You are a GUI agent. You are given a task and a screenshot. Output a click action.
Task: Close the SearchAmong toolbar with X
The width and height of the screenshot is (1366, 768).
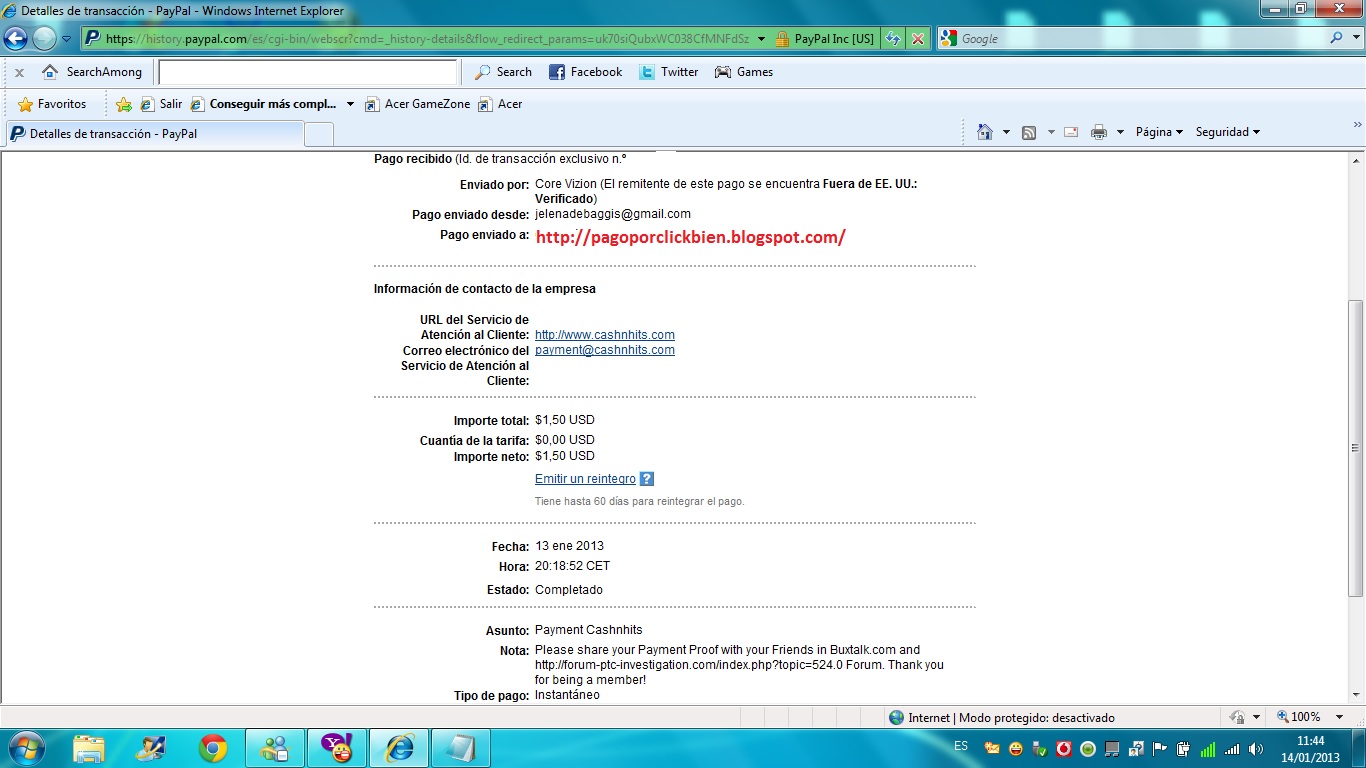click(19, 72)
